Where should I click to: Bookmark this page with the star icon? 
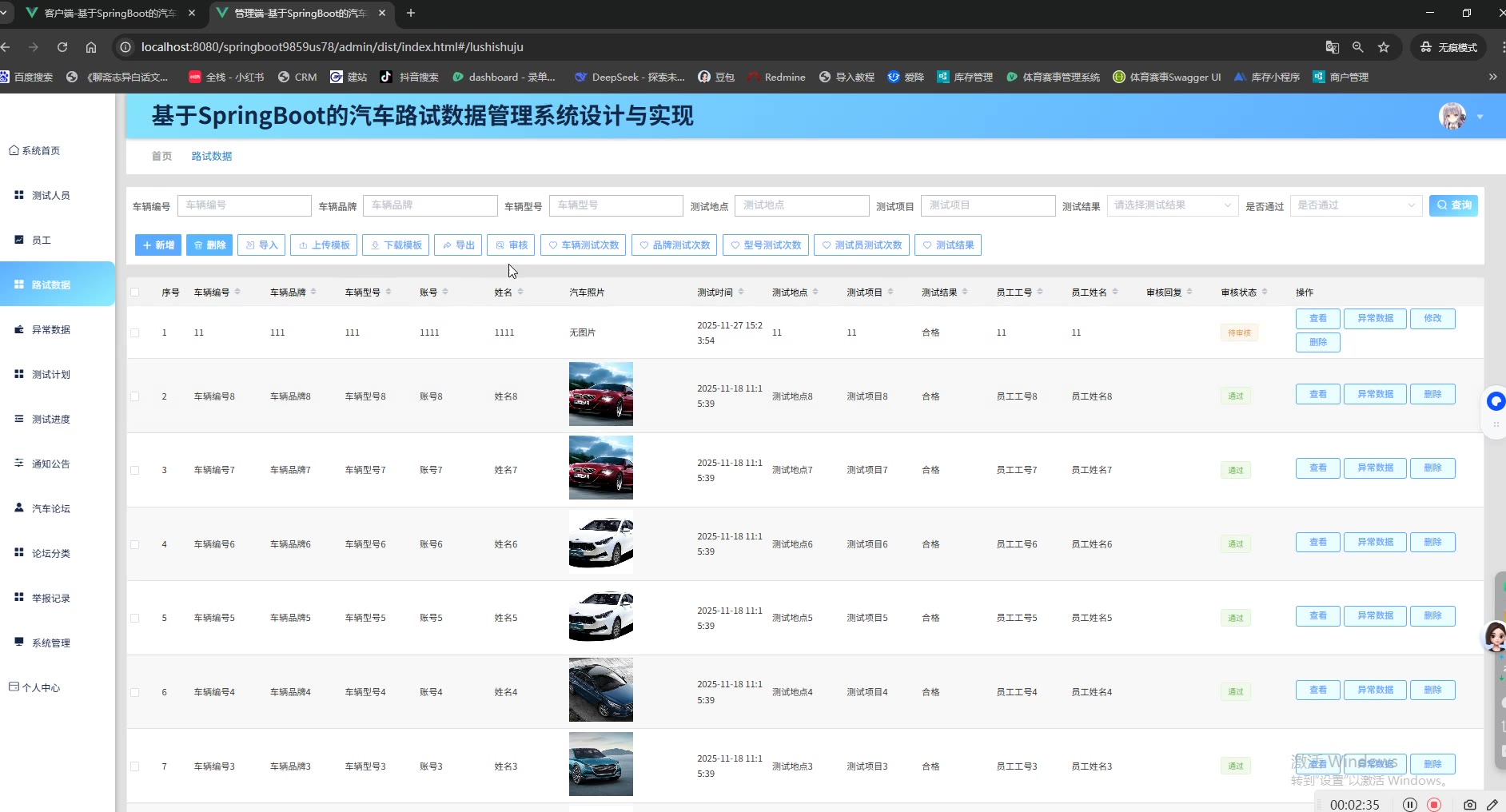(x=1384, y=47)
